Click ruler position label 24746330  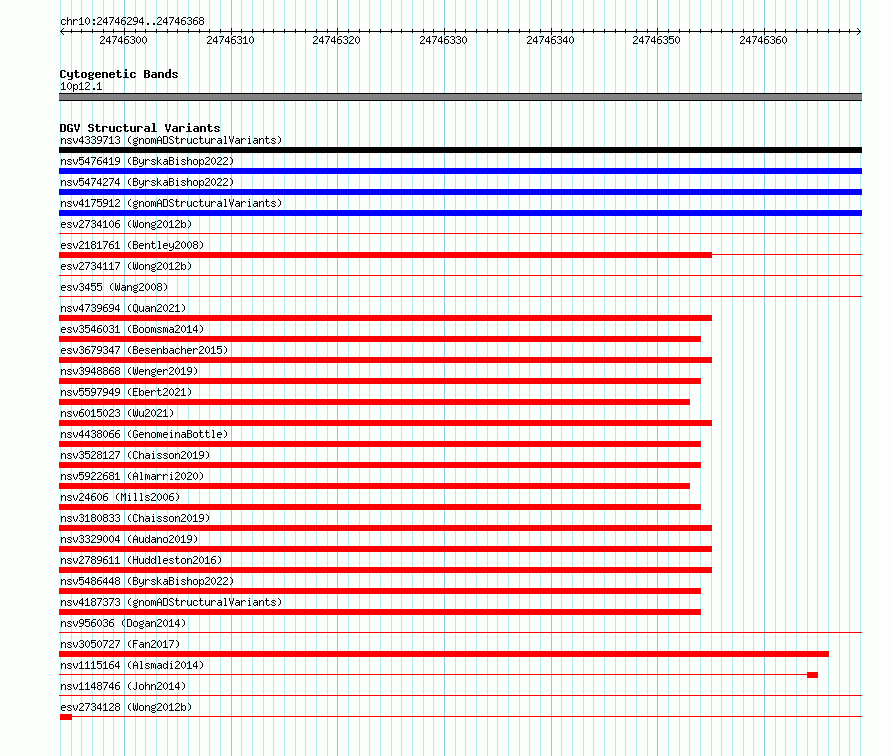[443, 40]
